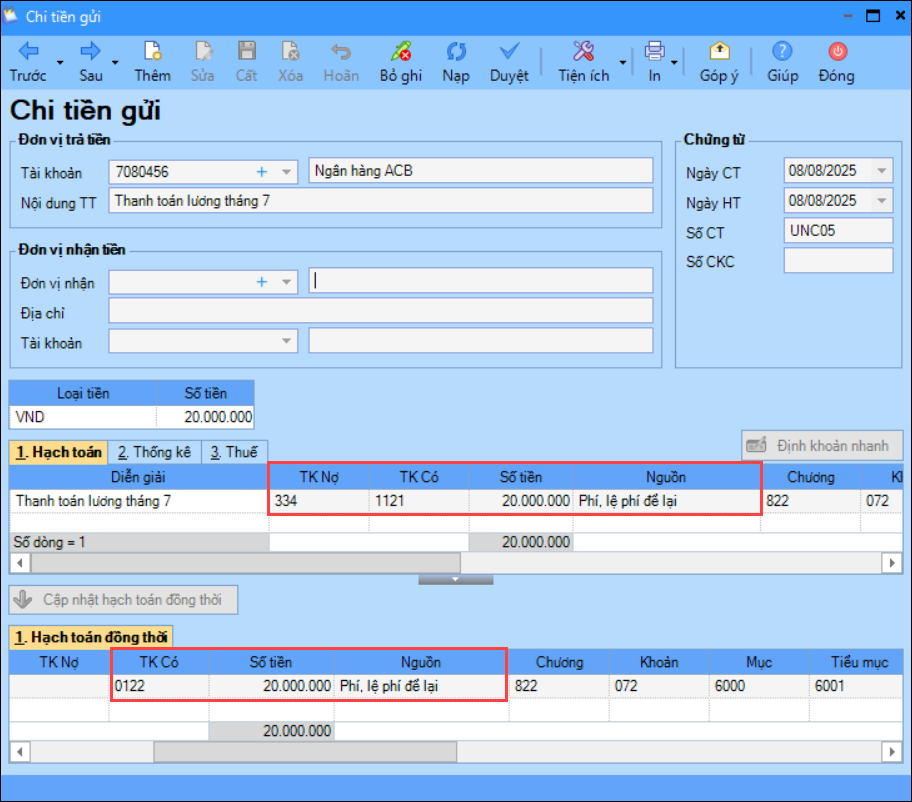Click the Số CT field UNC05

(838, 230)
